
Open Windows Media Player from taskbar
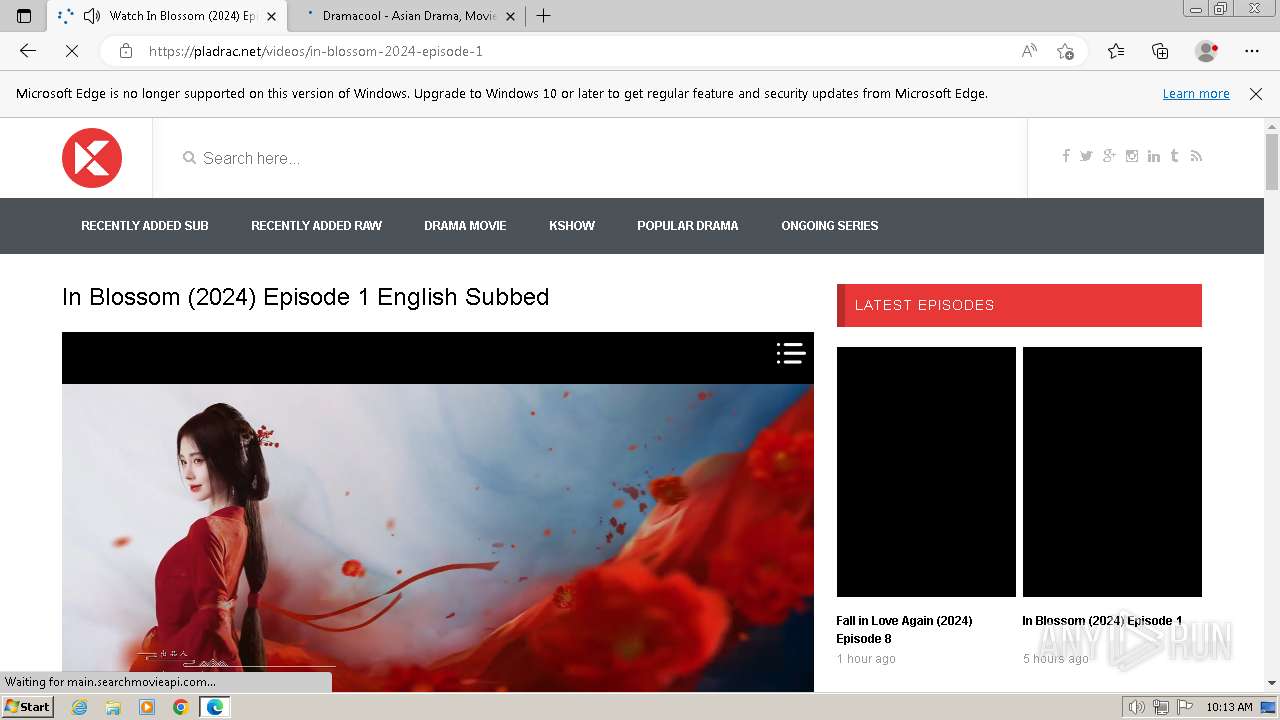click(147, 707)
